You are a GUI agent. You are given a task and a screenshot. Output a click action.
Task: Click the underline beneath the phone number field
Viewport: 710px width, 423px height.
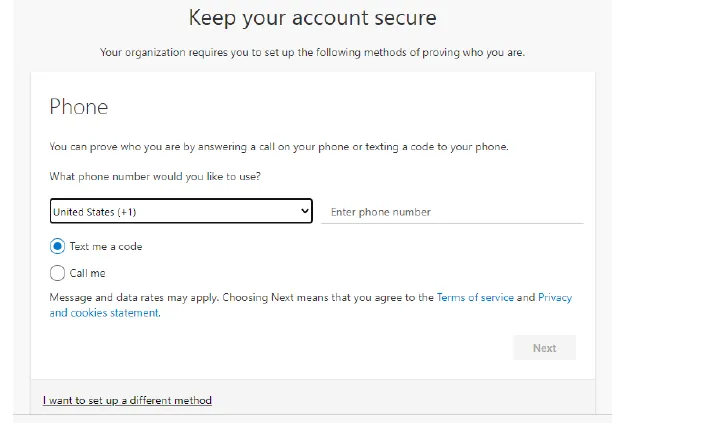pos(452,224)
